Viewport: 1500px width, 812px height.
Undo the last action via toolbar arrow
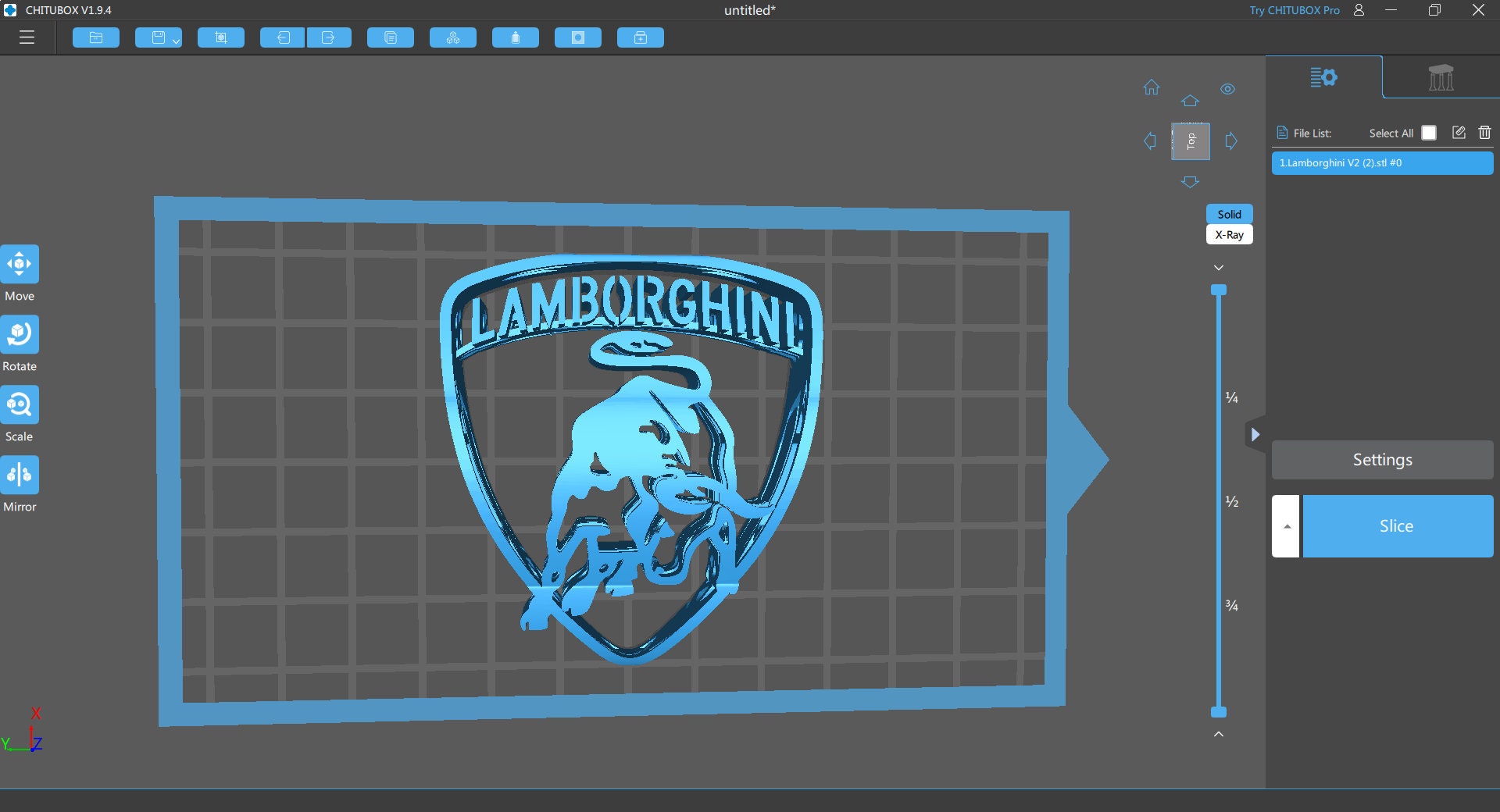[x=283, y=37]
